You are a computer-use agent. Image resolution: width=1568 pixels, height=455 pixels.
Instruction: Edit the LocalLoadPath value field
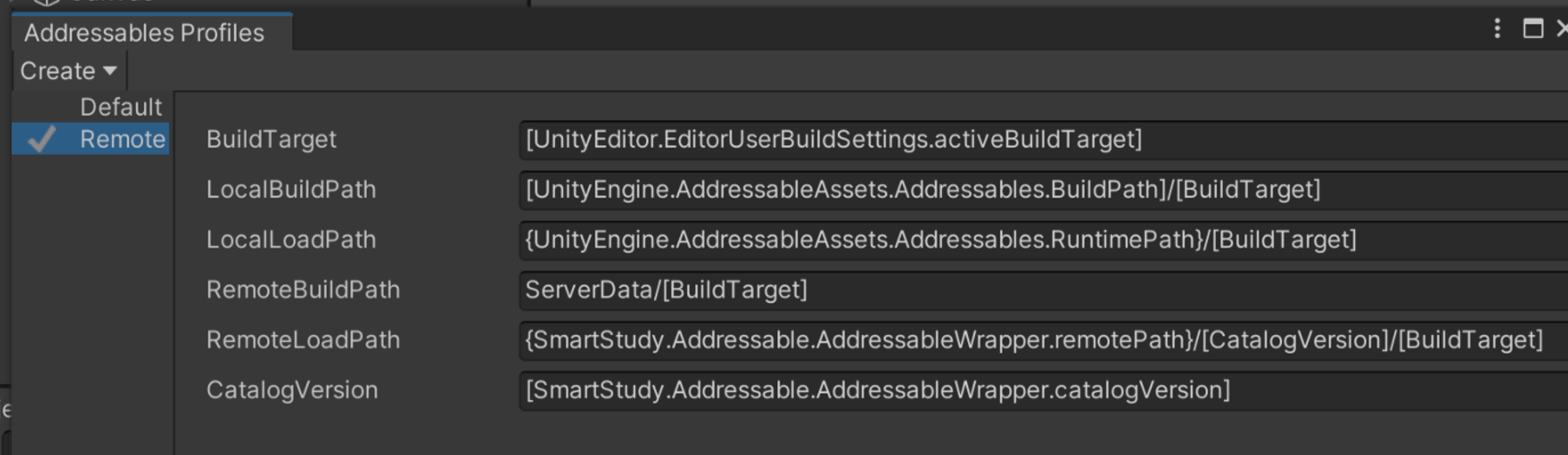pyautogui.click(x=1043, y=240)
